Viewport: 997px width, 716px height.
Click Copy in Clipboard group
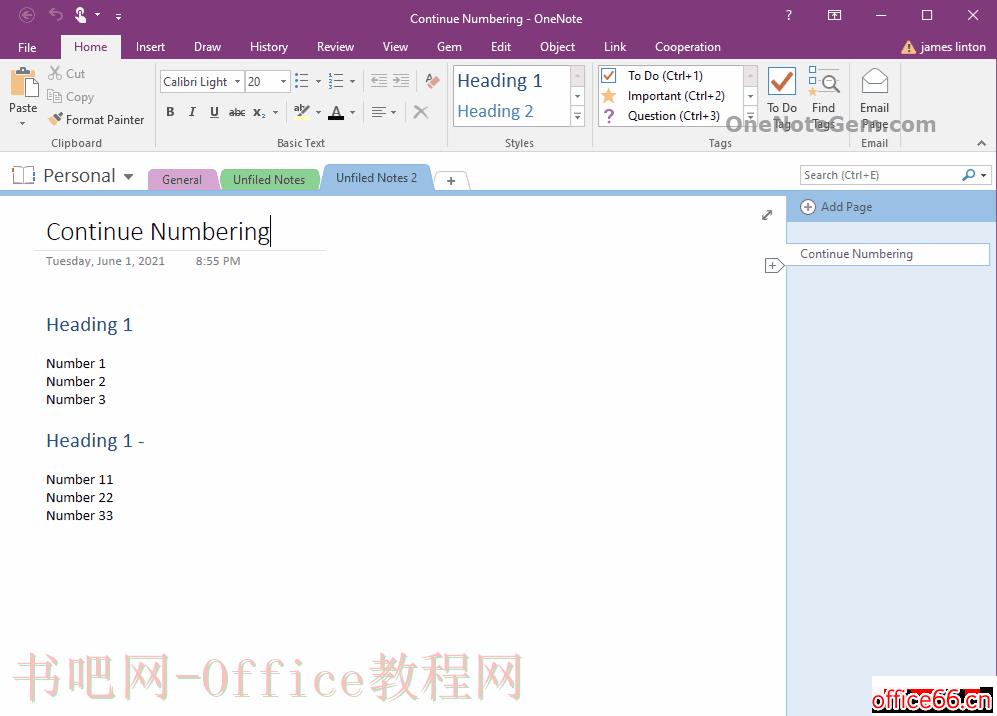(71, 97)
